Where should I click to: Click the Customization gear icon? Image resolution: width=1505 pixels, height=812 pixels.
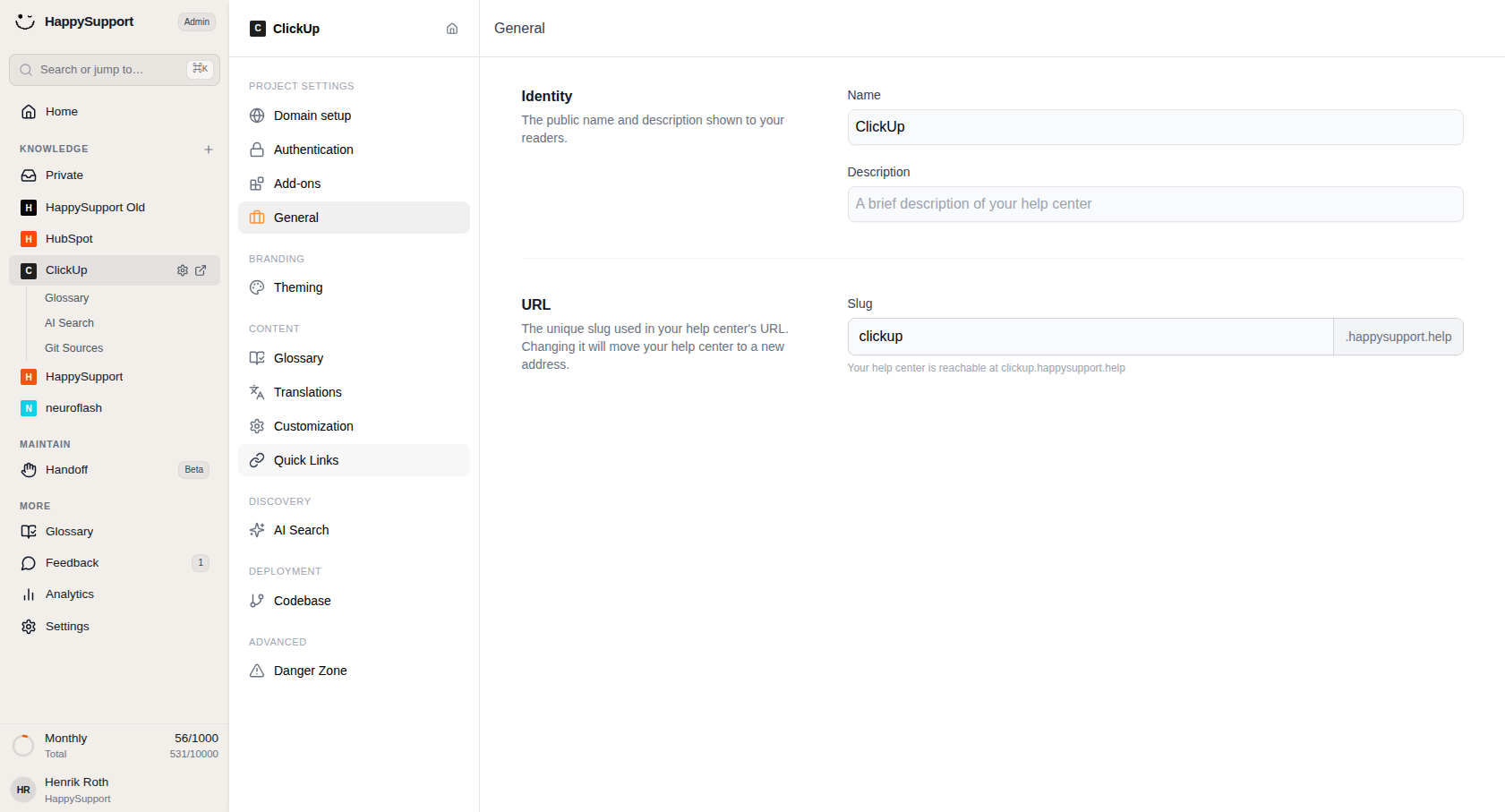coord(257,426)
